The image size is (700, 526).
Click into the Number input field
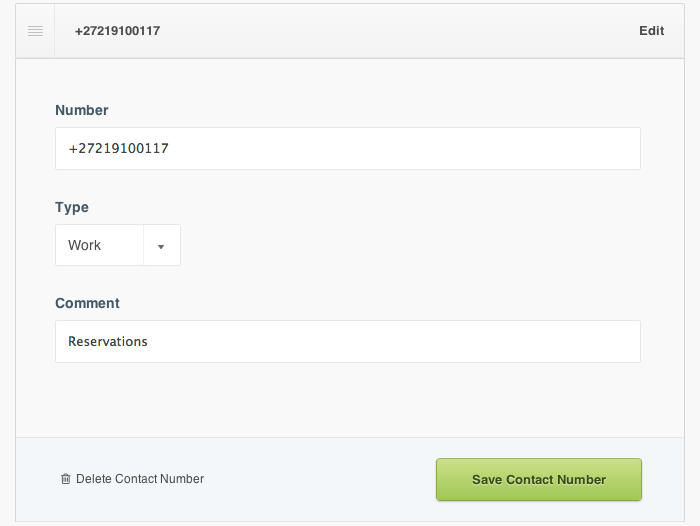(x=347, y=148)
